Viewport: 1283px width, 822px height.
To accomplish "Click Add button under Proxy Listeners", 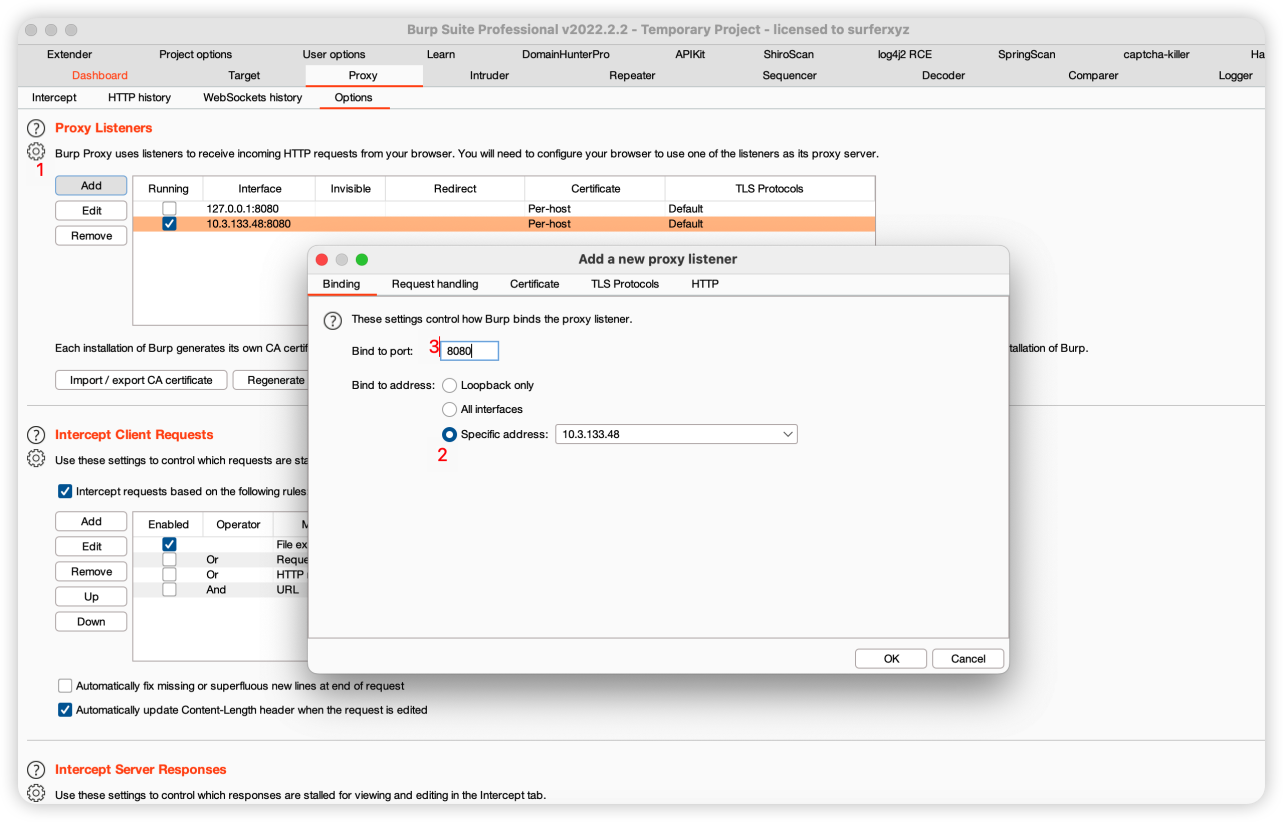I will tap(91, 185).
